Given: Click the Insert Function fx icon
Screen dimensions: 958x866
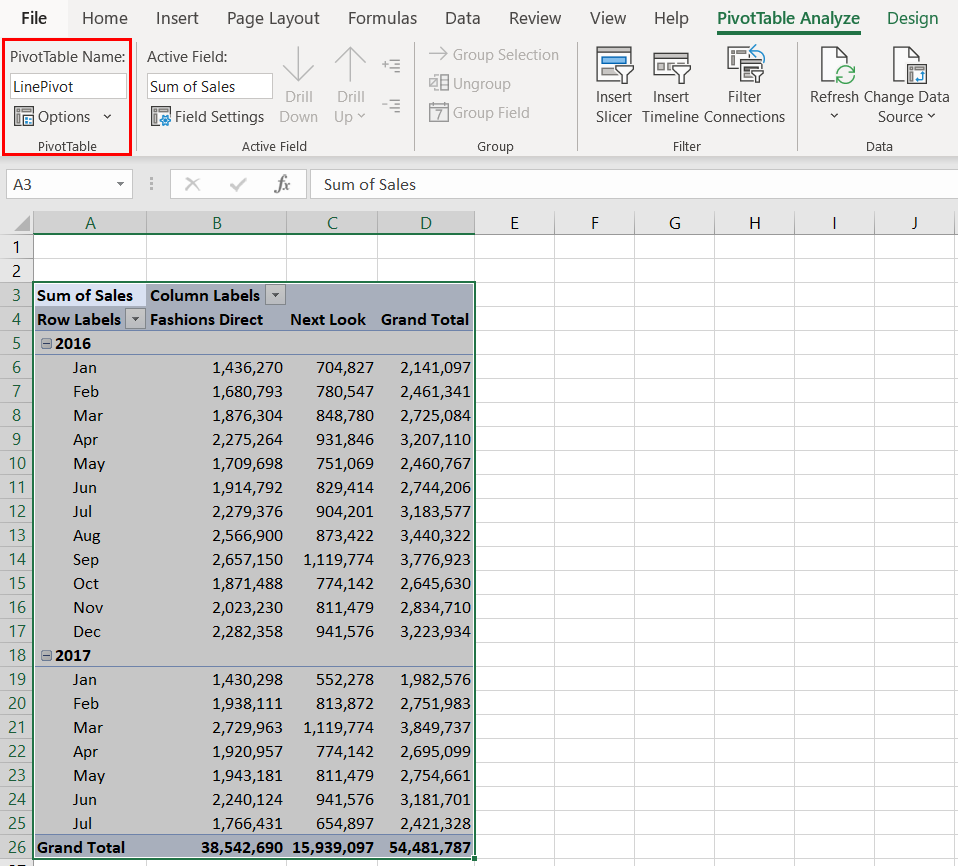Looking at the screenshot, I should point(283,184).
